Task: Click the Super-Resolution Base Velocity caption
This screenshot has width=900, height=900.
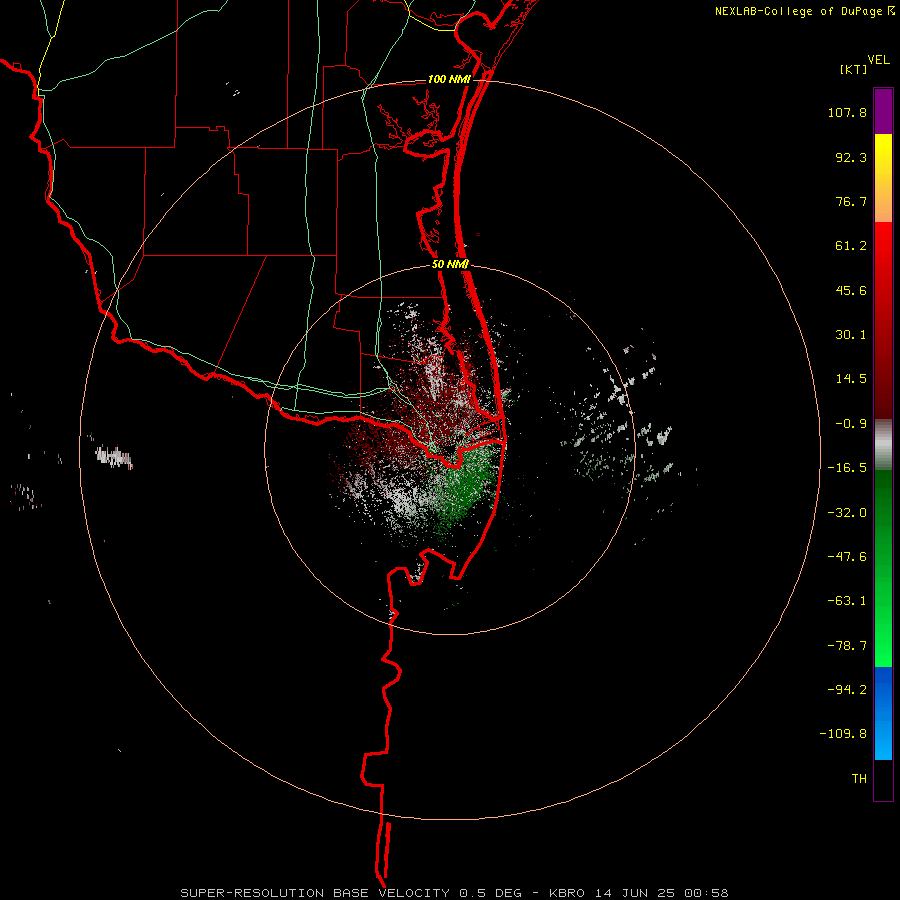Action: [x=454, y=893]
